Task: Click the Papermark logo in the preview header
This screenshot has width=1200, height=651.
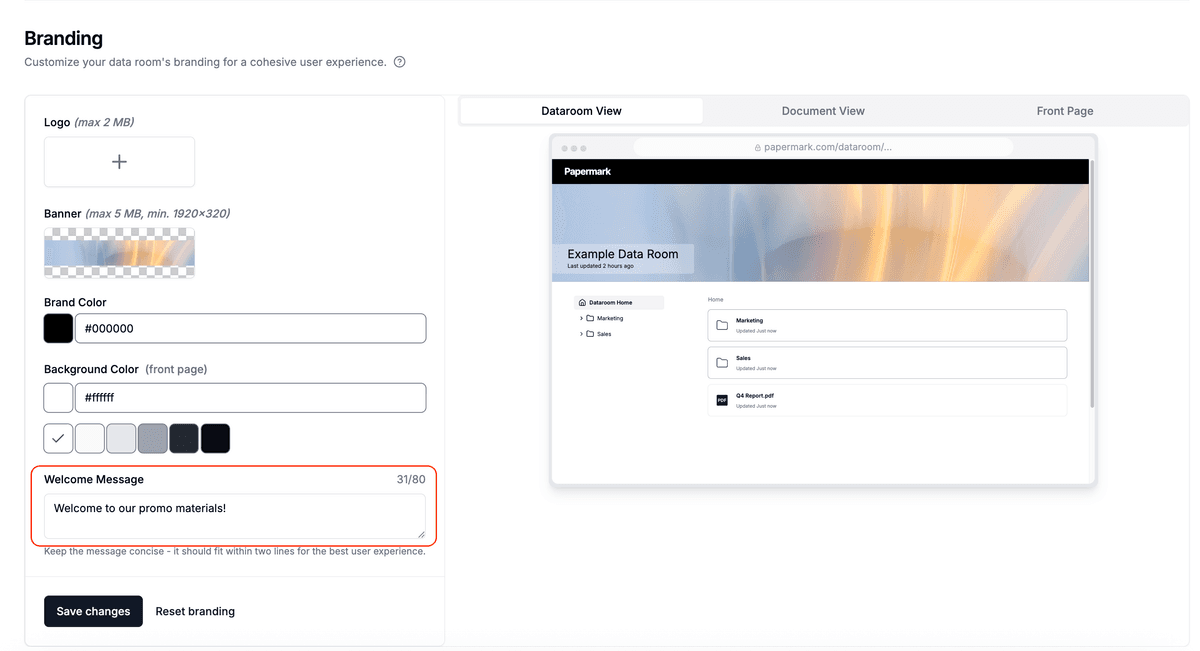Action: [587, 172]
